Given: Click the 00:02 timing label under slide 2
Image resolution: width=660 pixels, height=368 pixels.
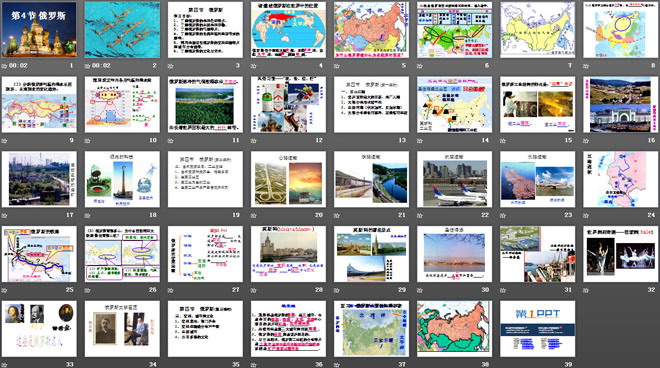Looking at the screenshot, I should point(101,66).
